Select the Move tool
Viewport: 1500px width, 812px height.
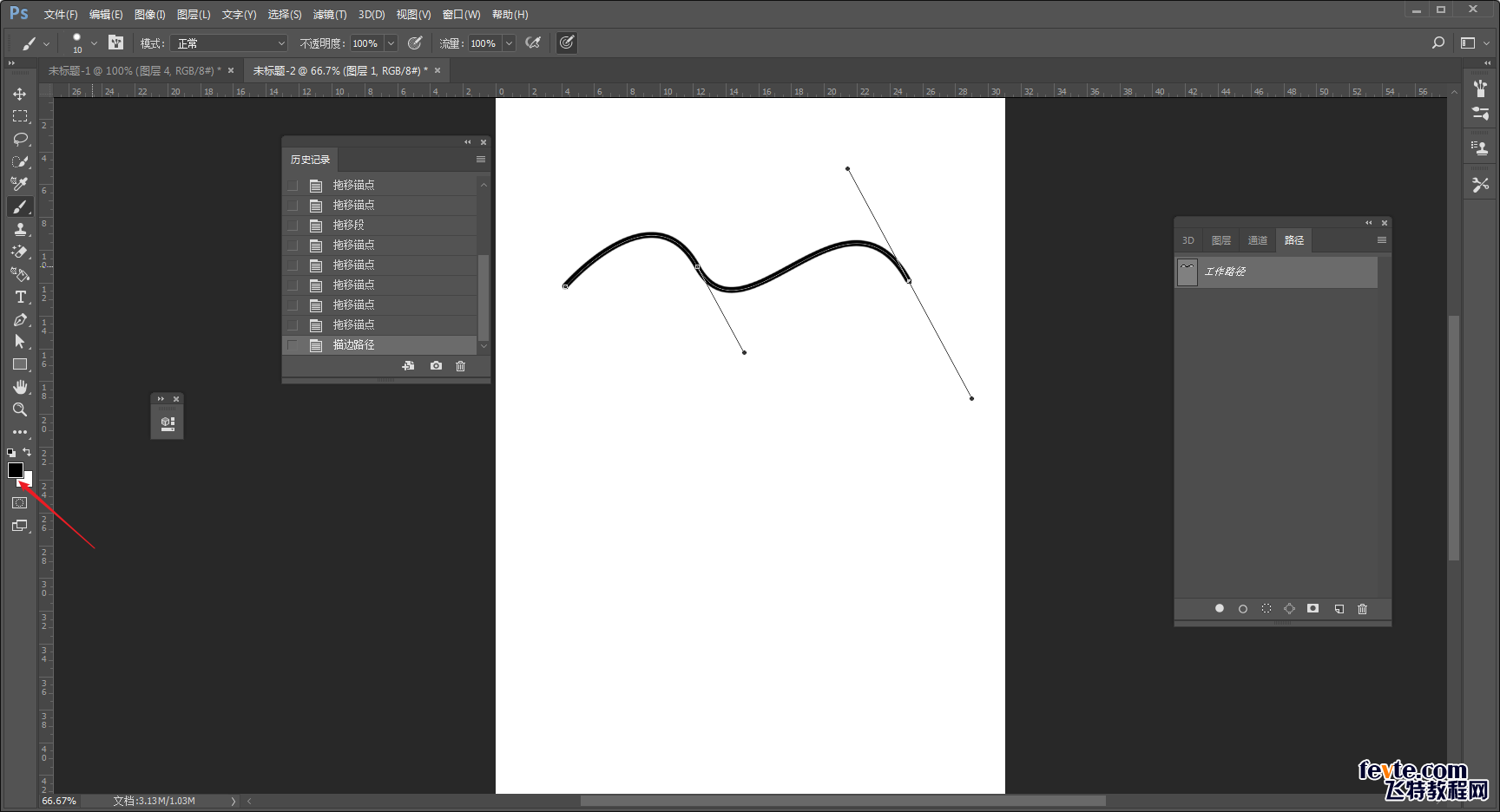19,94
